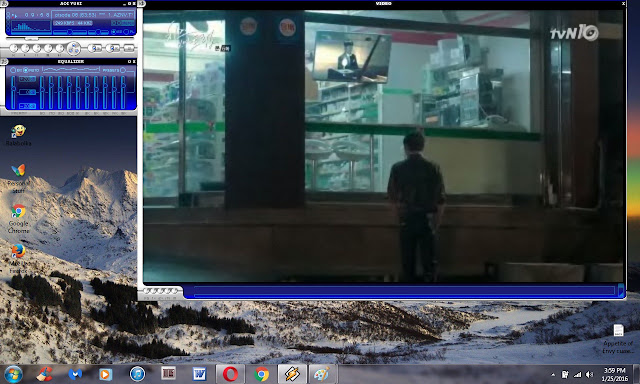Image resolution: width=640 pixels, height=384 pixels.
Task: Click the equalizer preamp slider
Action: point(13,92)
